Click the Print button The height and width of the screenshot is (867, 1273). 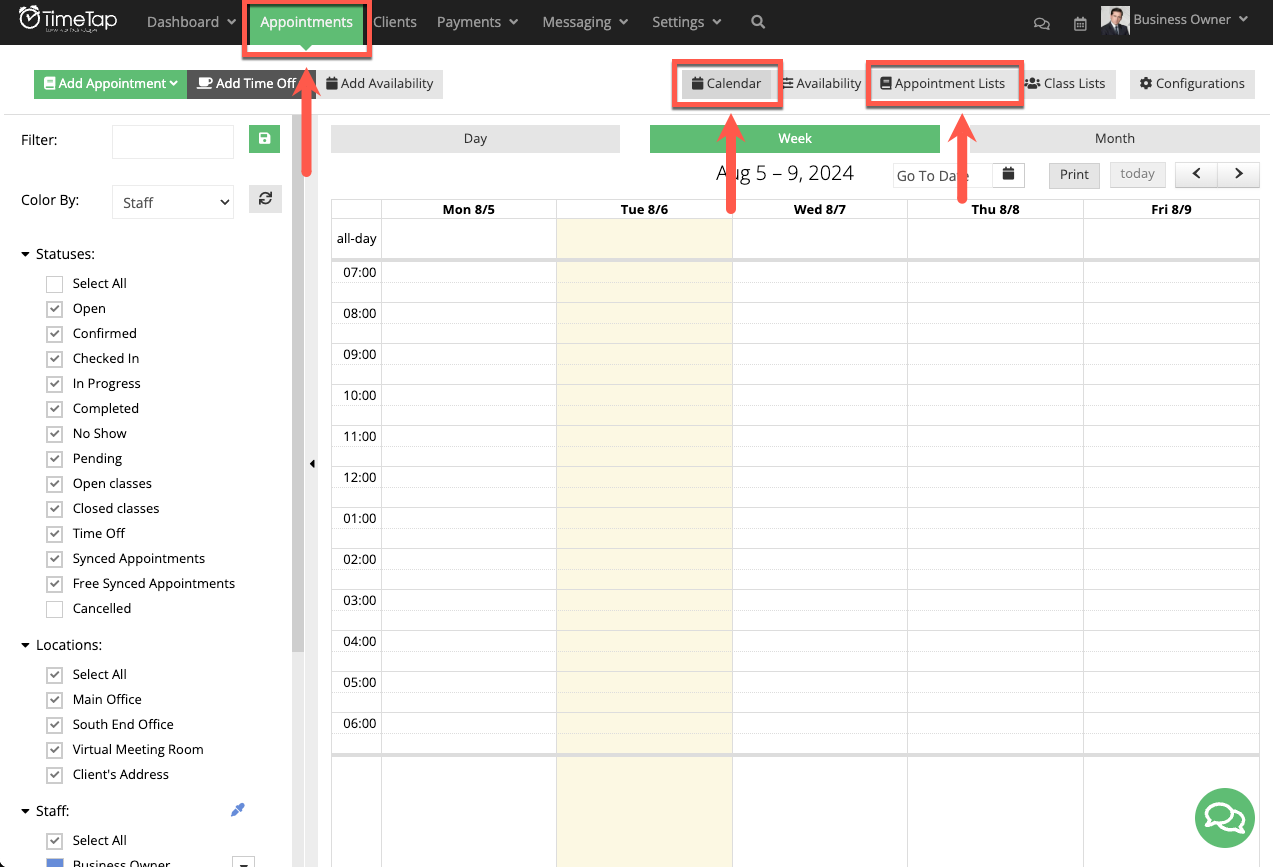1073,174
